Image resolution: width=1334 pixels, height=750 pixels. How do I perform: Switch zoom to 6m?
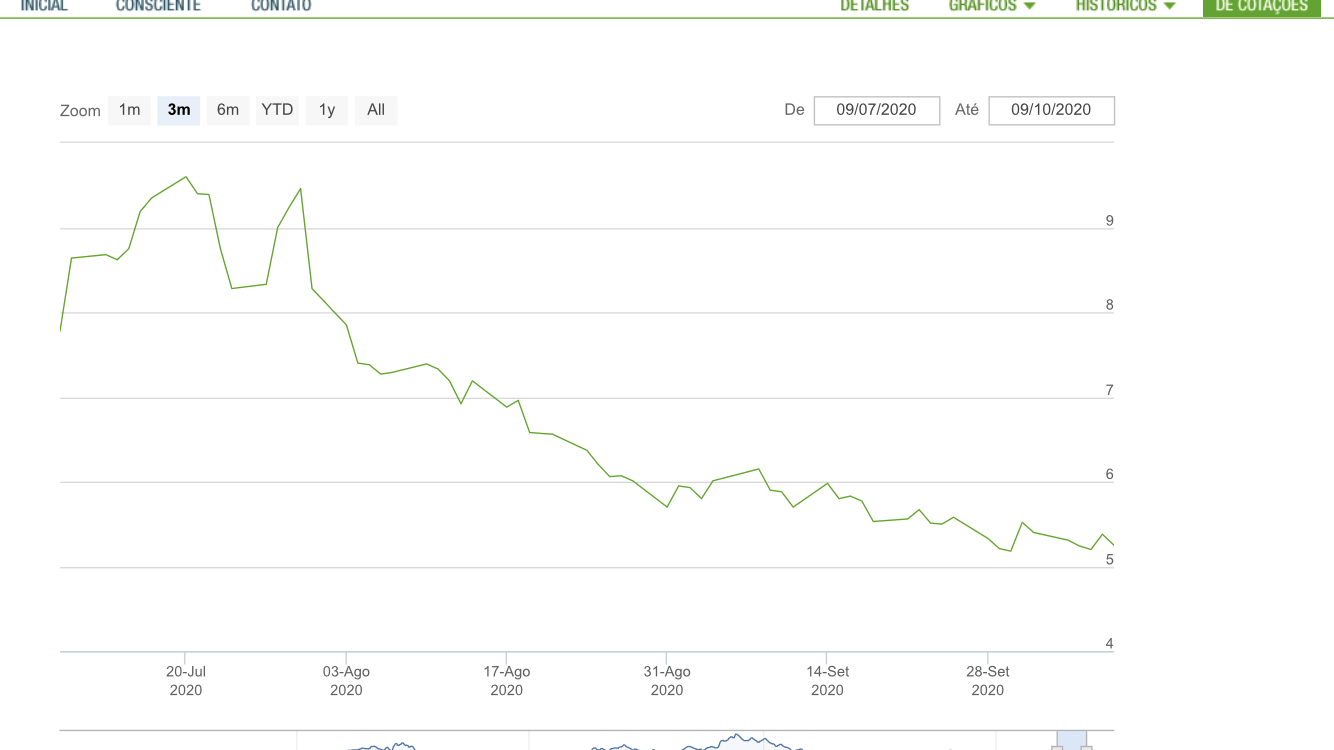[x=228, y=110]
